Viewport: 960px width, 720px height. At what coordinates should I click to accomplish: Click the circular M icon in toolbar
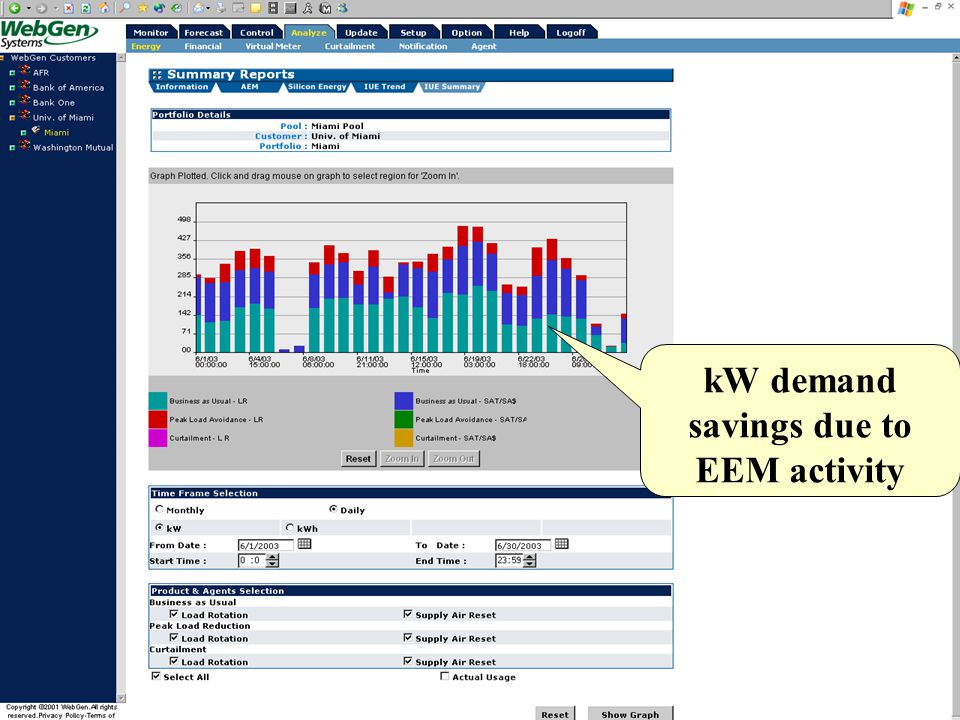pos(326,8)
